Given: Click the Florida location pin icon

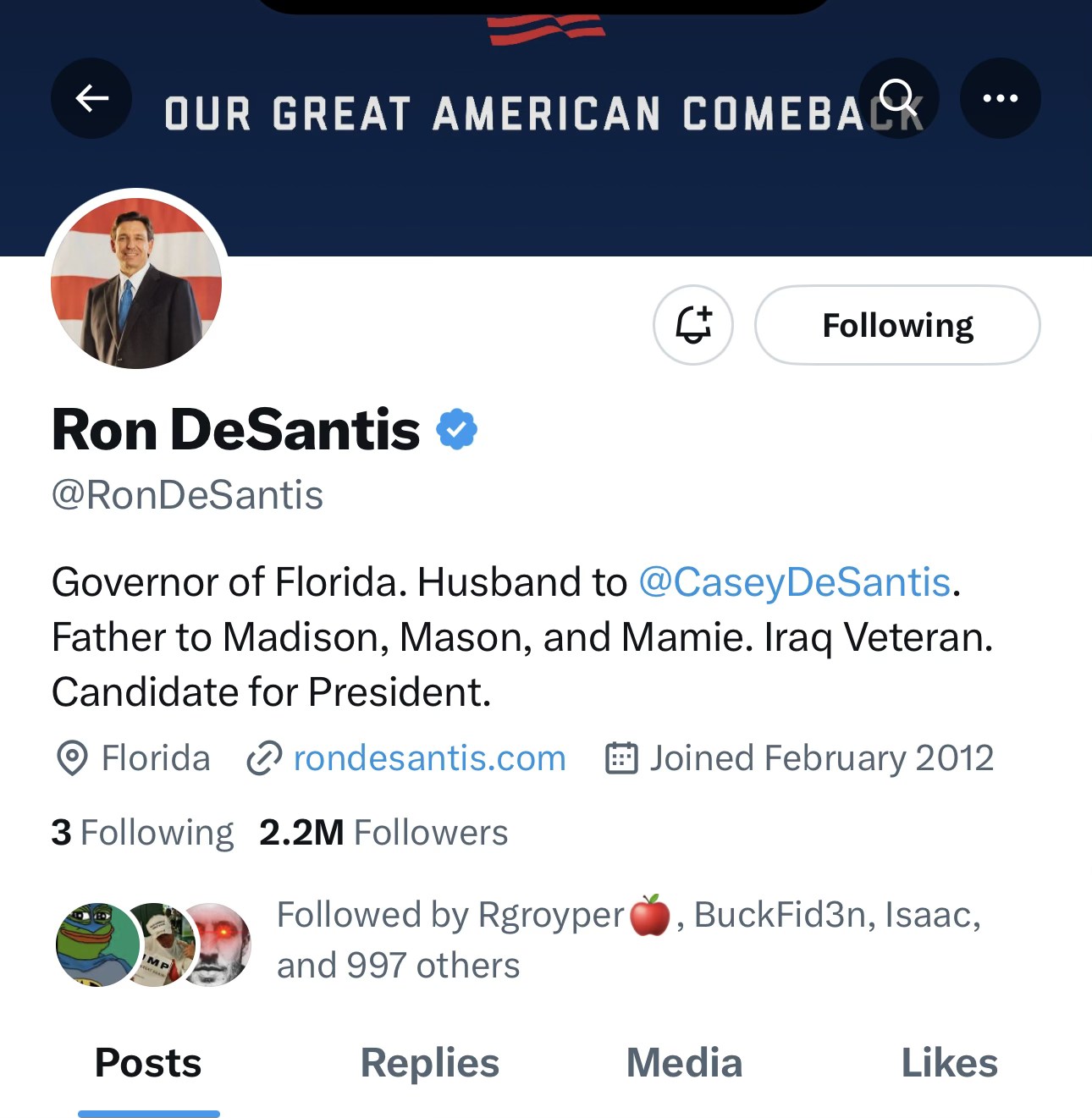Looking at the screenshot, I should [x=72, y=758].
